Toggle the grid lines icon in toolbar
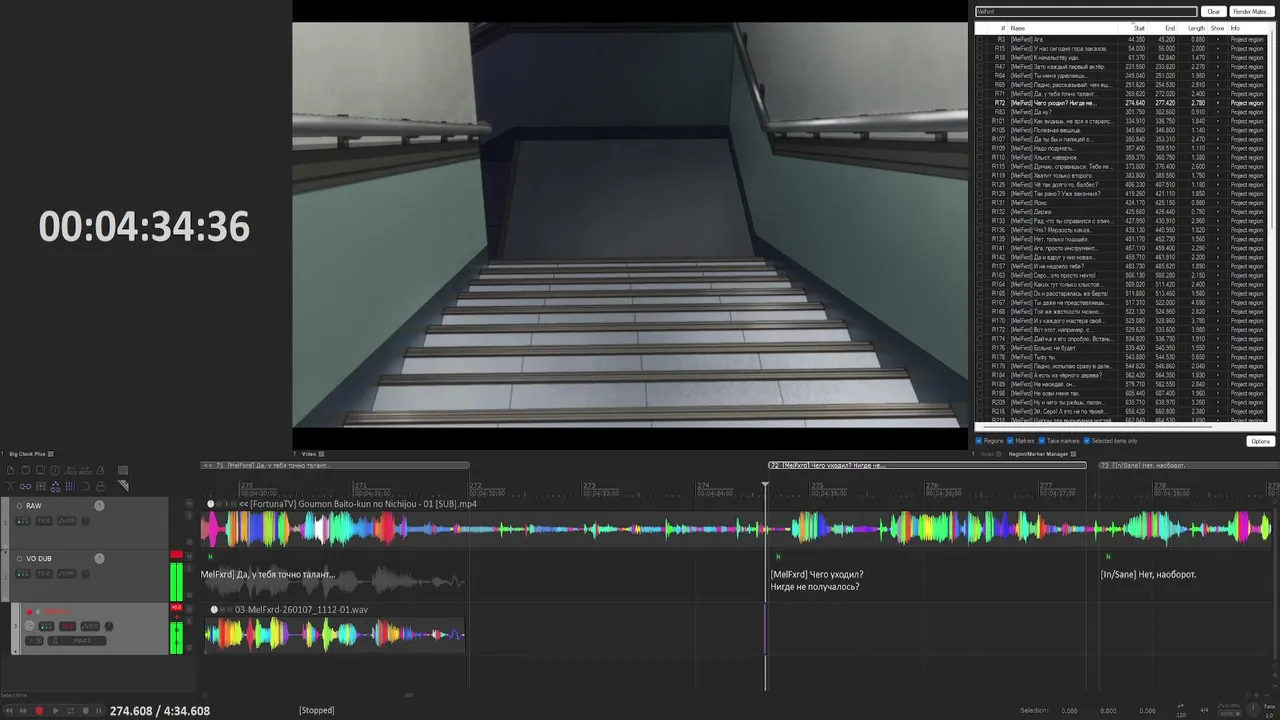This screenshot has height=720, width=1280. 70,486
